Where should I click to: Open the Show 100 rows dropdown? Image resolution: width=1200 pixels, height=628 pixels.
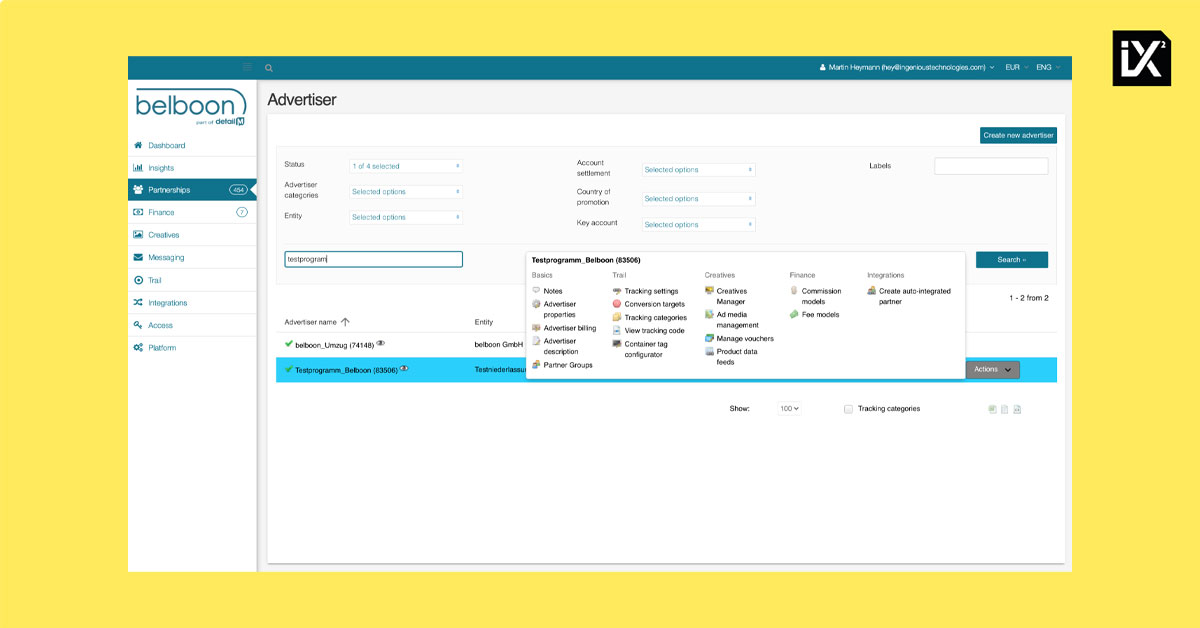pyautogui.click(x=790, y=409)
